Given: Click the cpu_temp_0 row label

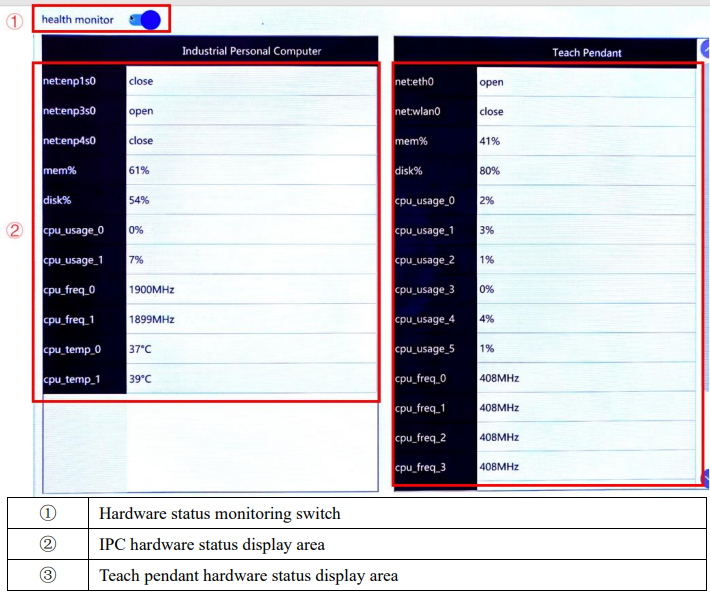Looking at the screenshot, I should click(72, 350).
